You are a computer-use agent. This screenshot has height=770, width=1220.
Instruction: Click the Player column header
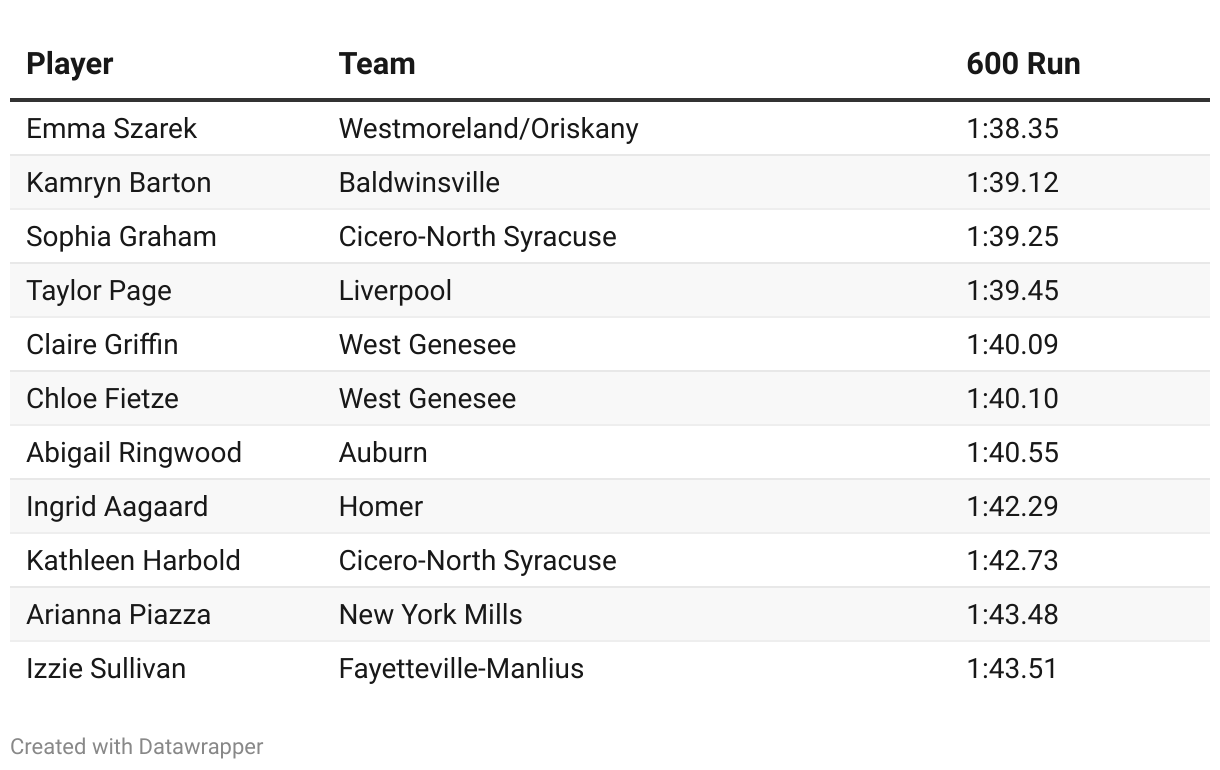click(70, 64)
